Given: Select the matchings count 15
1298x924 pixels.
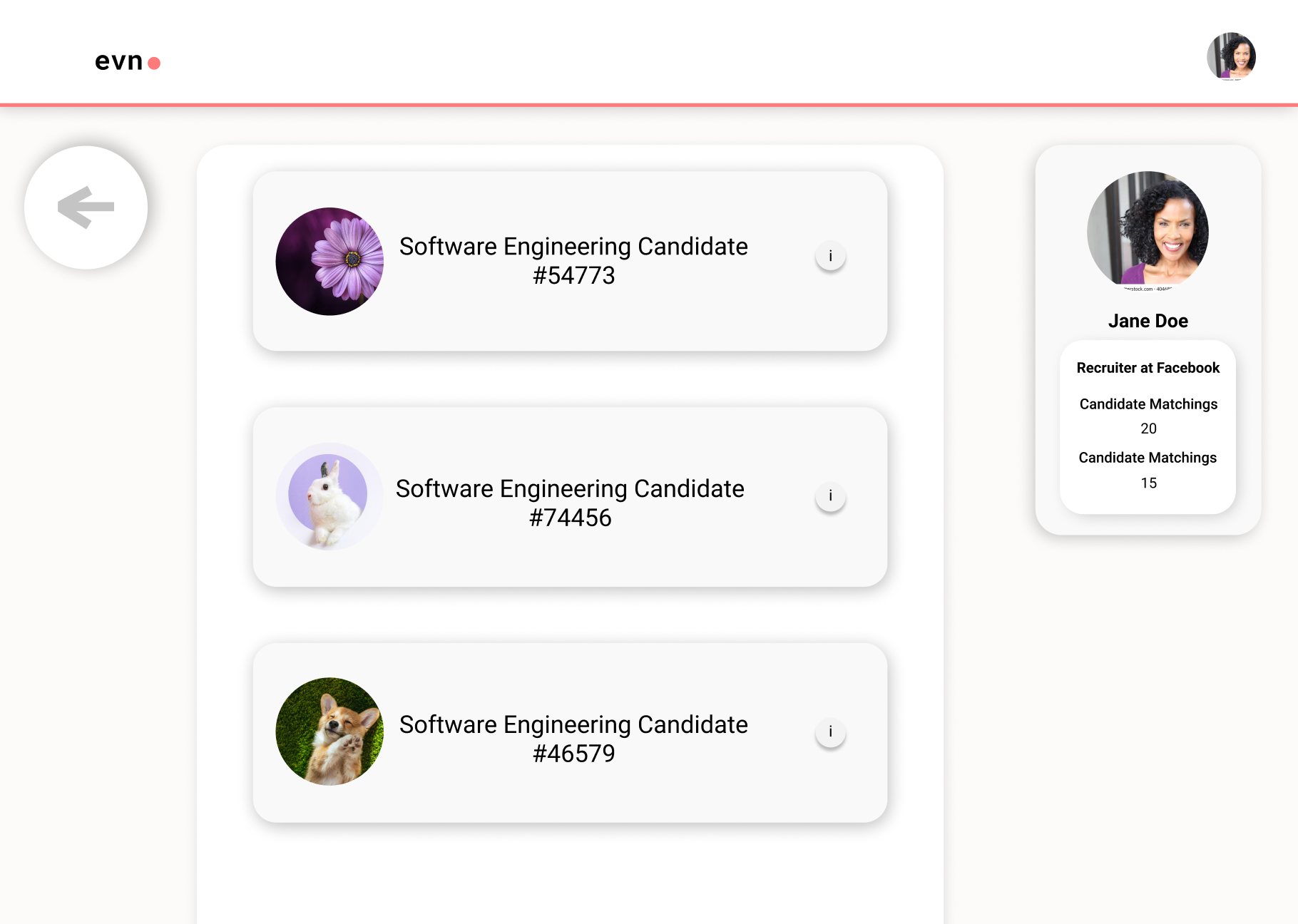Looking at the screenshot, I should click(1148, 483).
